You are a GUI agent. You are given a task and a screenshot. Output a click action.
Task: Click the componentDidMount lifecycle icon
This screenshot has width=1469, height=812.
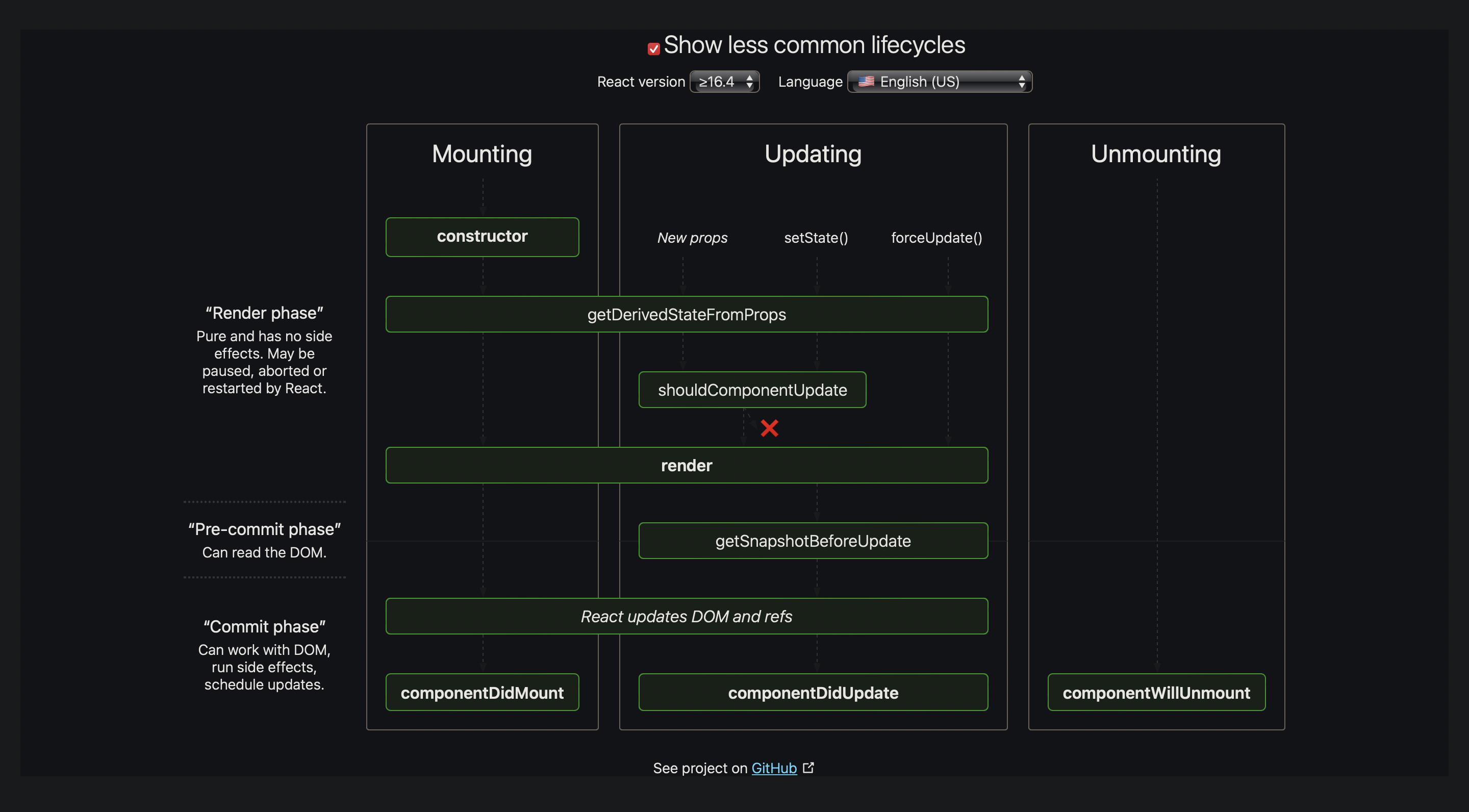pos(481,691)
